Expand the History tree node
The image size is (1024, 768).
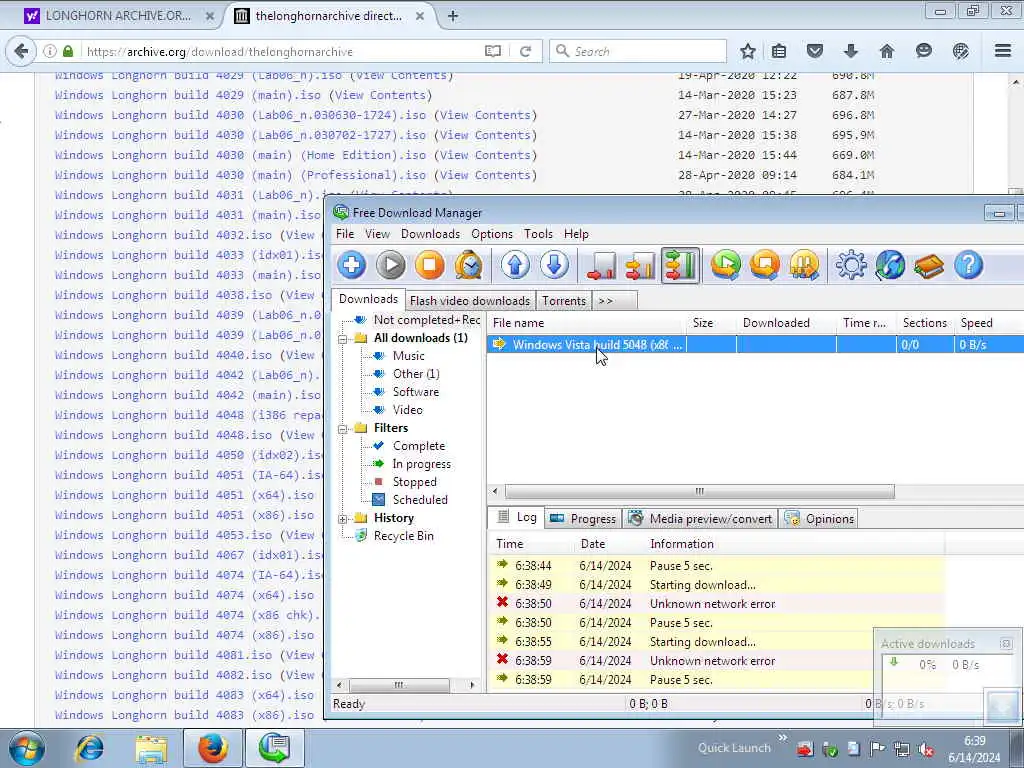pyautogui.click(x=342, y=519)
